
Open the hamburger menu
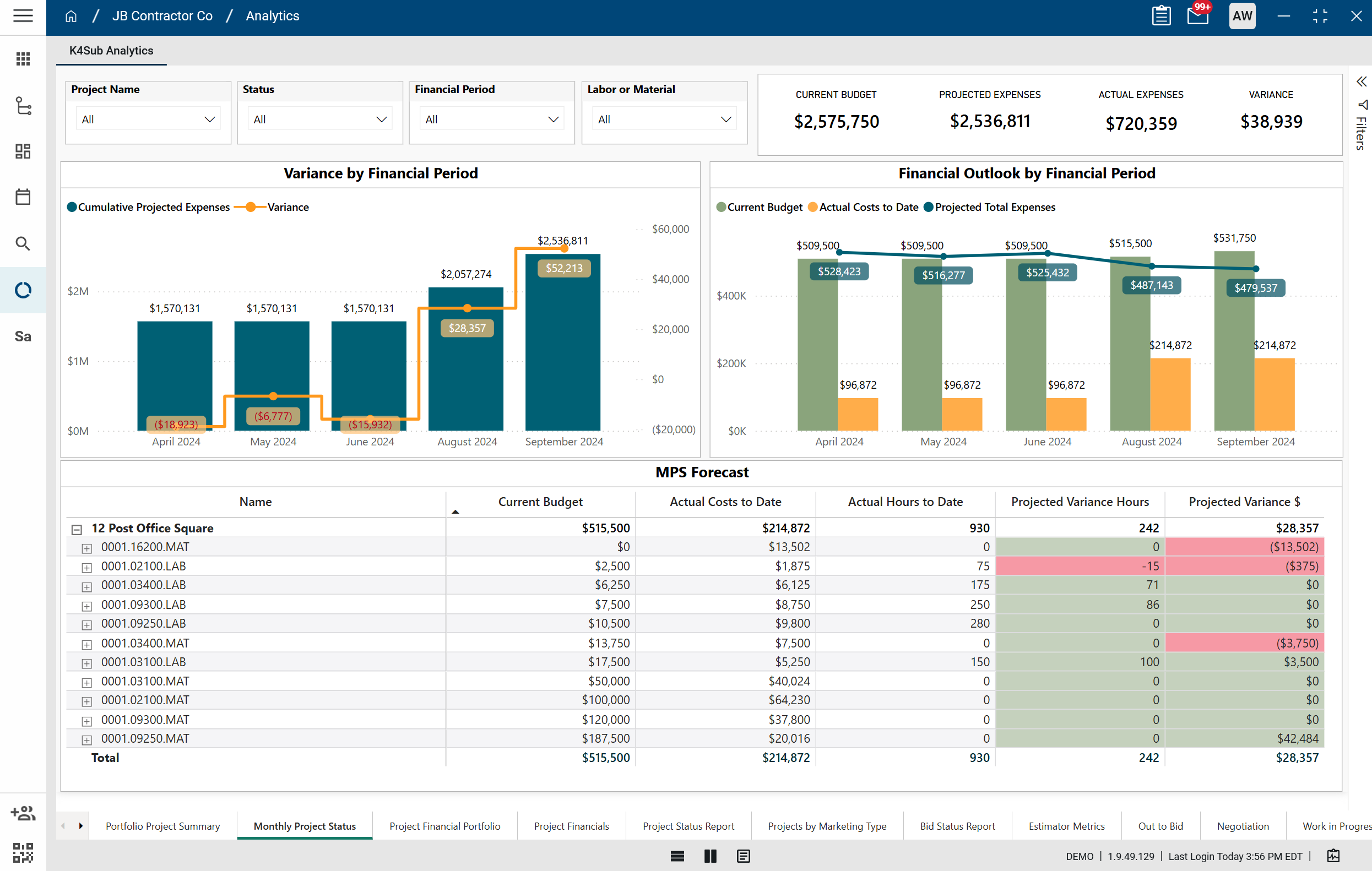click(23, 16)
